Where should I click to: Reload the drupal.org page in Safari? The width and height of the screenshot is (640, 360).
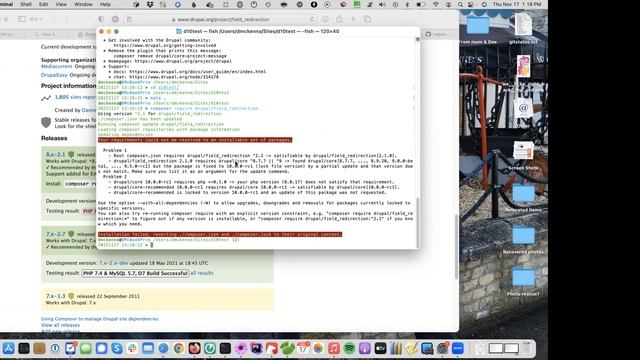[x=312, y=19]
